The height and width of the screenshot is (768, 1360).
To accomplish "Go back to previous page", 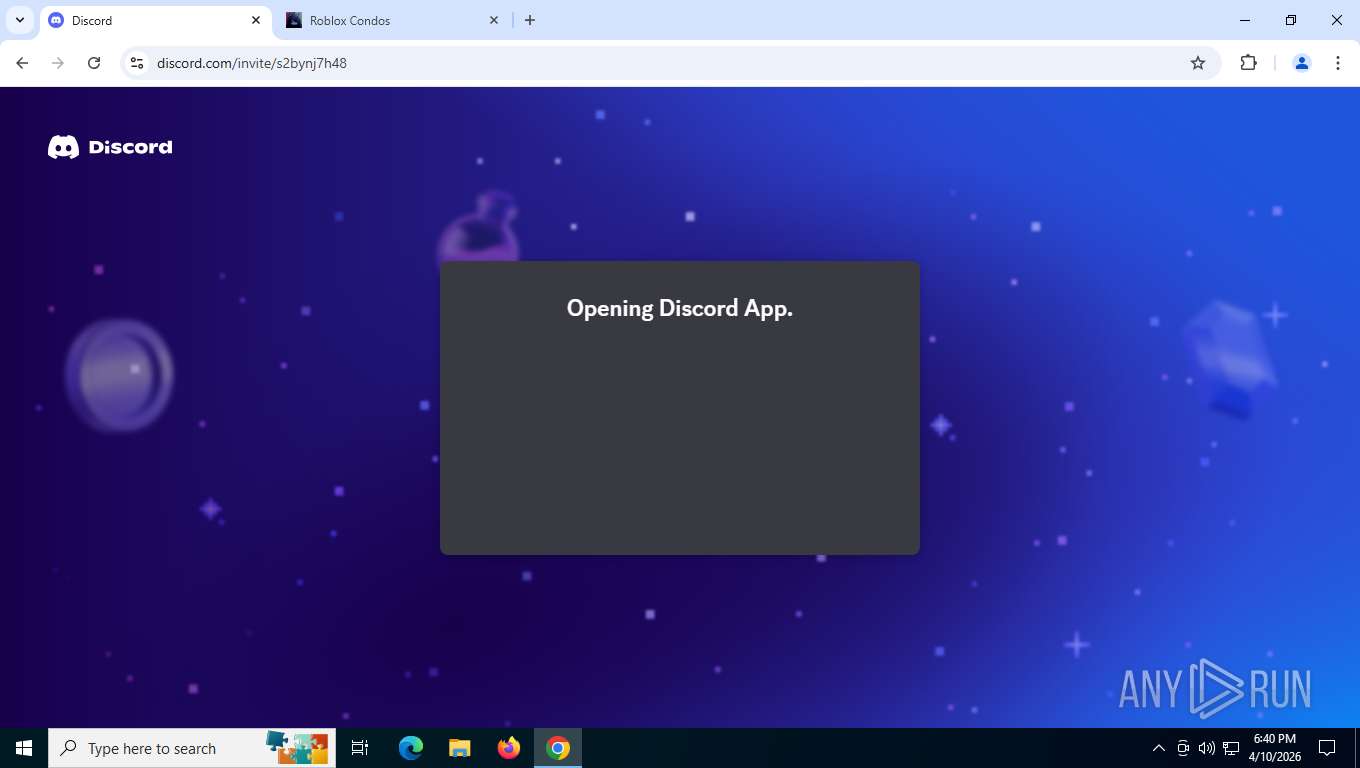I will pos(22,63).
